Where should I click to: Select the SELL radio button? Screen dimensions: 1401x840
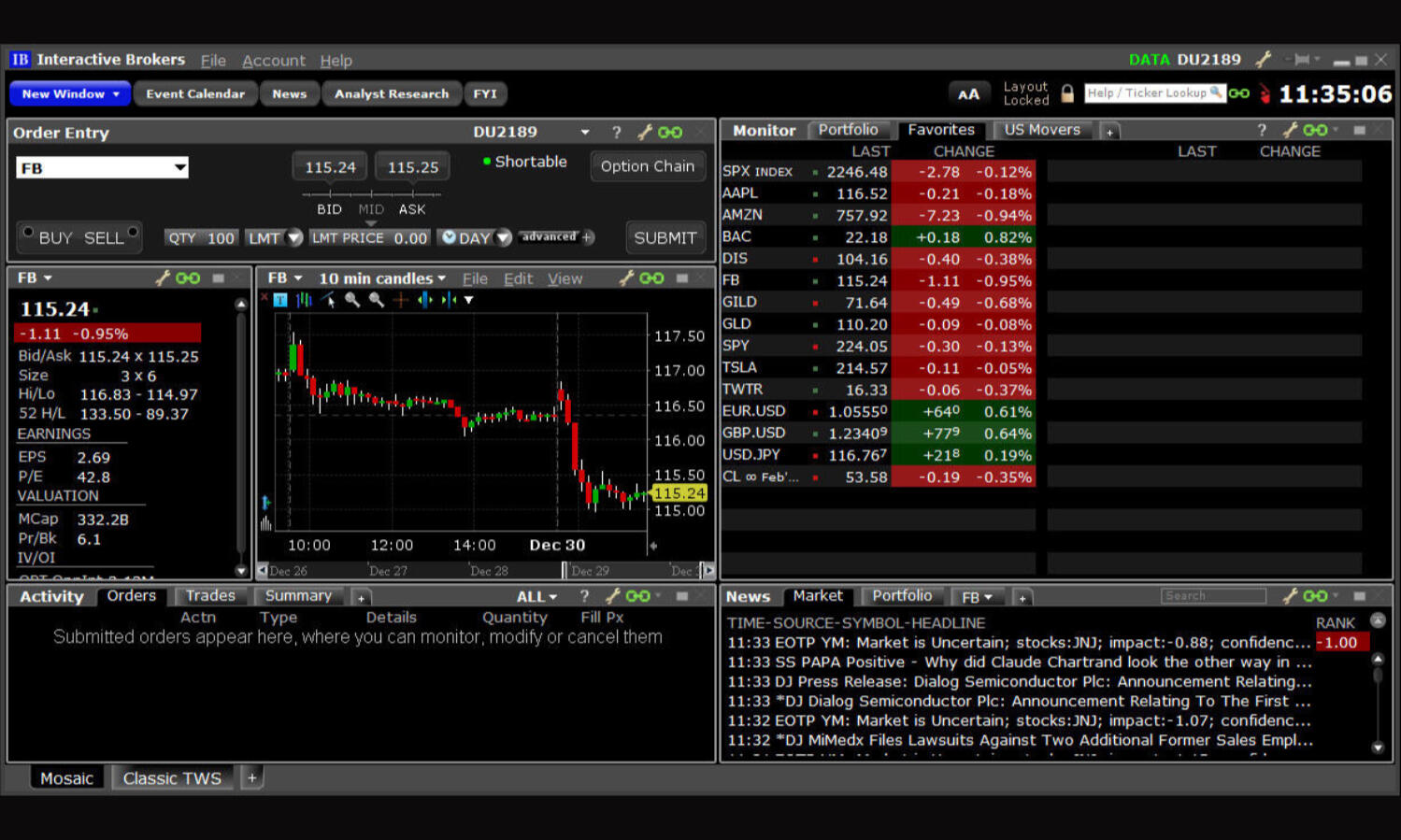[x=133, y=233]
